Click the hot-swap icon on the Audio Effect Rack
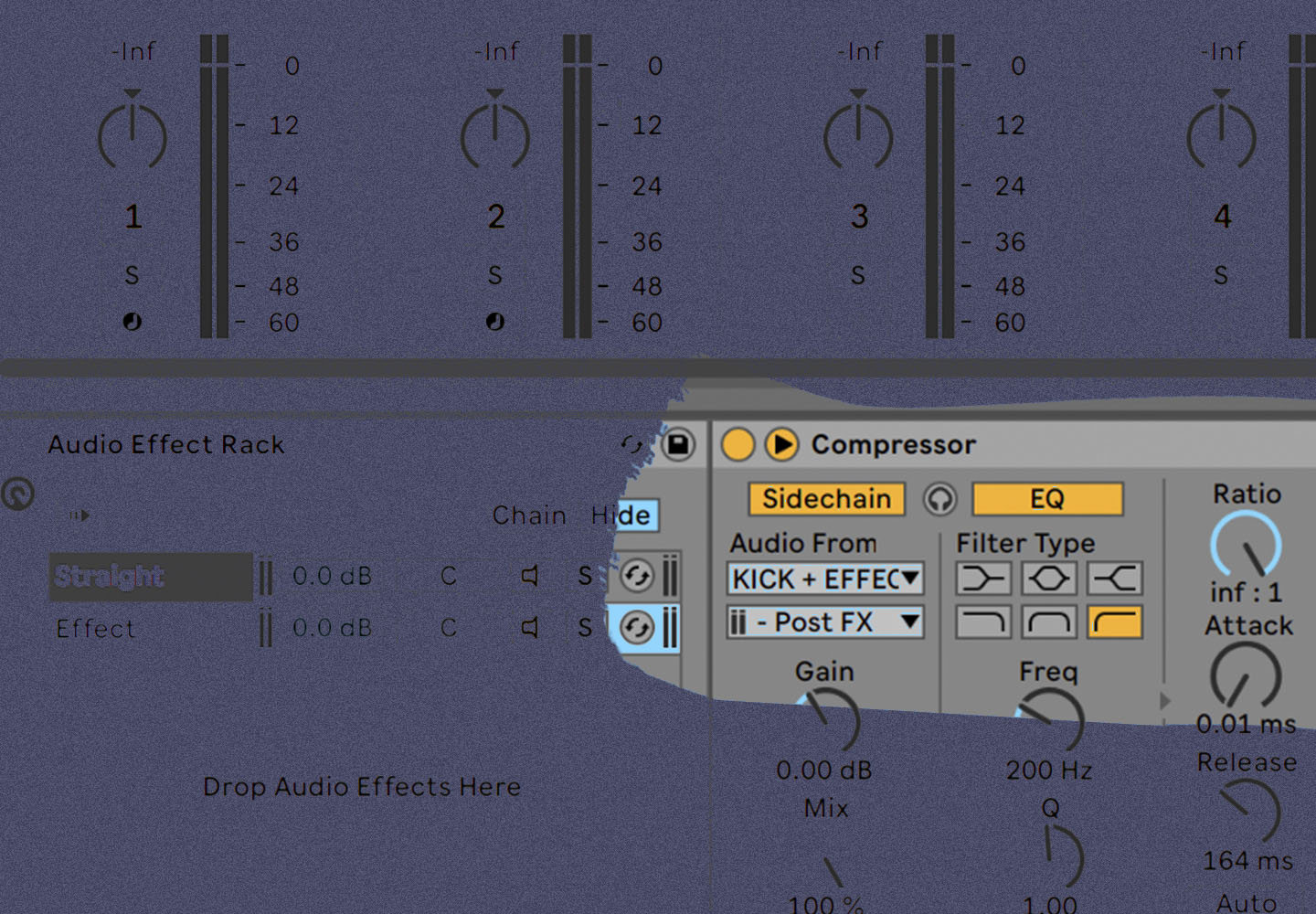 (631, 445)
